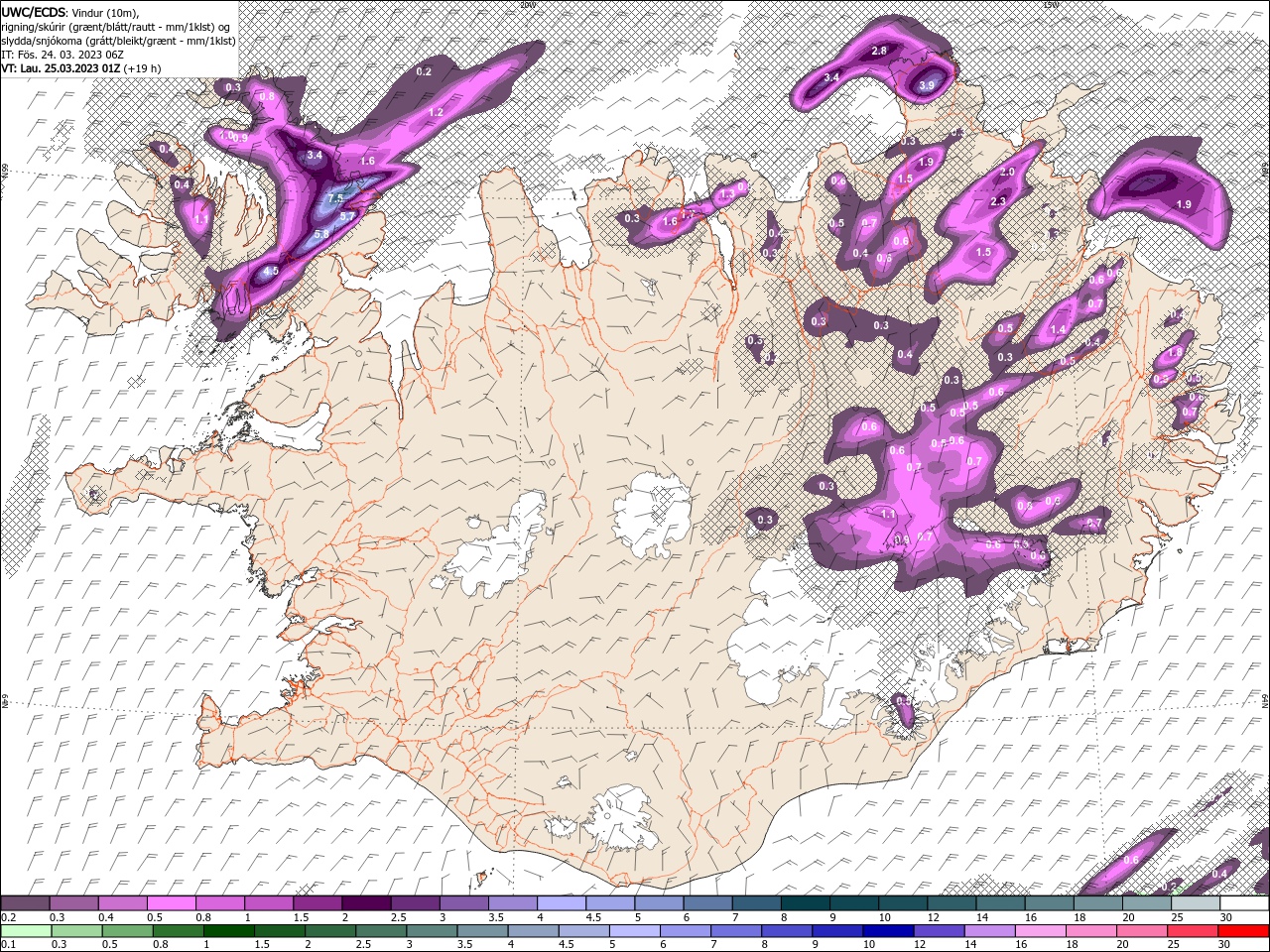
Task: Pick the bright pink 0.5 swatch in the upper scale
Action: pos(173,902)
